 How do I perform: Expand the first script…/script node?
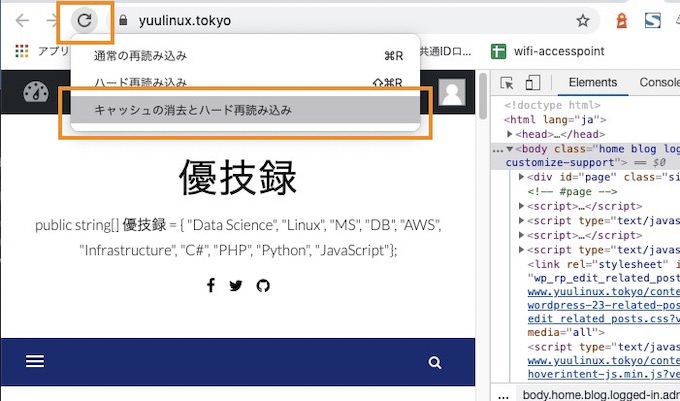[x=522, y=206]
